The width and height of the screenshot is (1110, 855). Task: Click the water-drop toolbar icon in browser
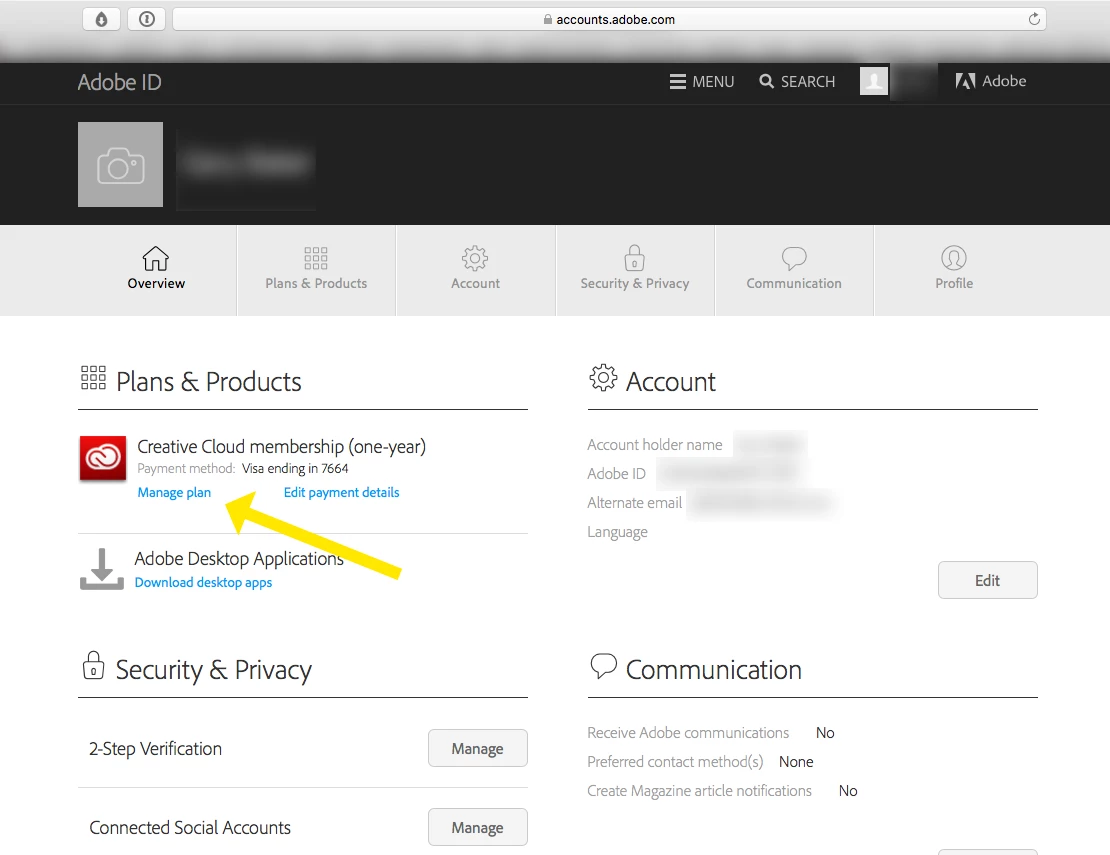point(101,19)
